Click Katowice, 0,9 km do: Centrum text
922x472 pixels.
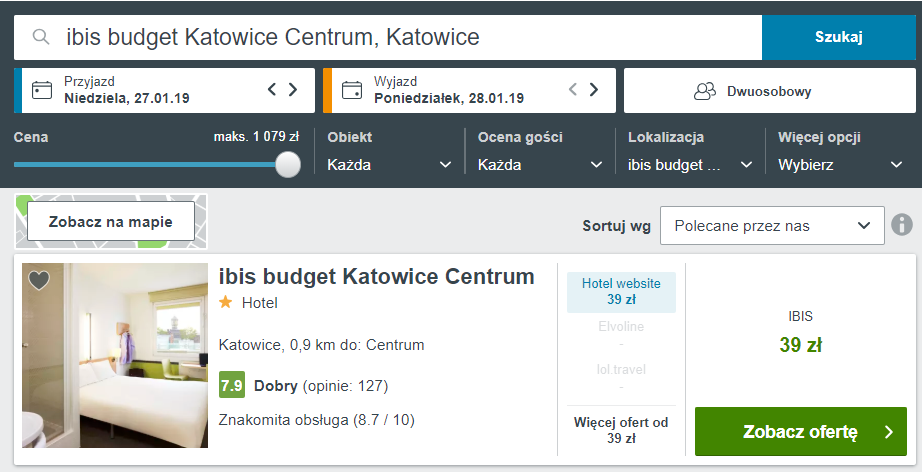tap(321, 344)
